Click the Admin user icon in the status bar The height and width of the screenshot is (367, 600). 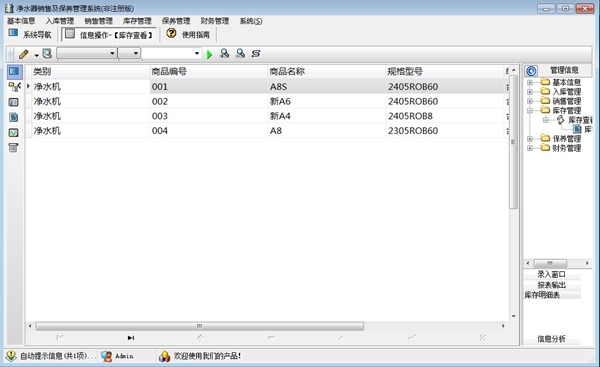click(x=107, y=356)
